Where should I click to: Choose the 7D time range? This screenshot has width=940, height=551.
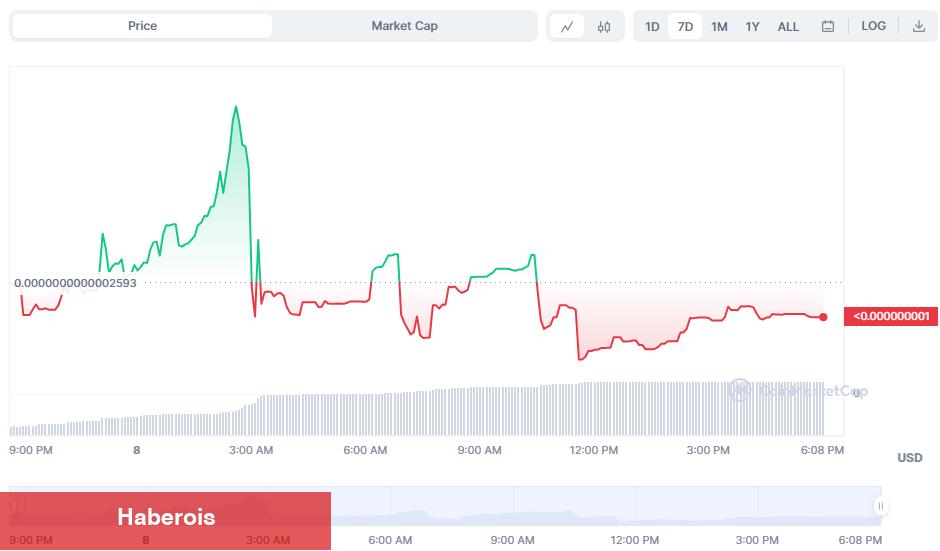tap(685, 26)
